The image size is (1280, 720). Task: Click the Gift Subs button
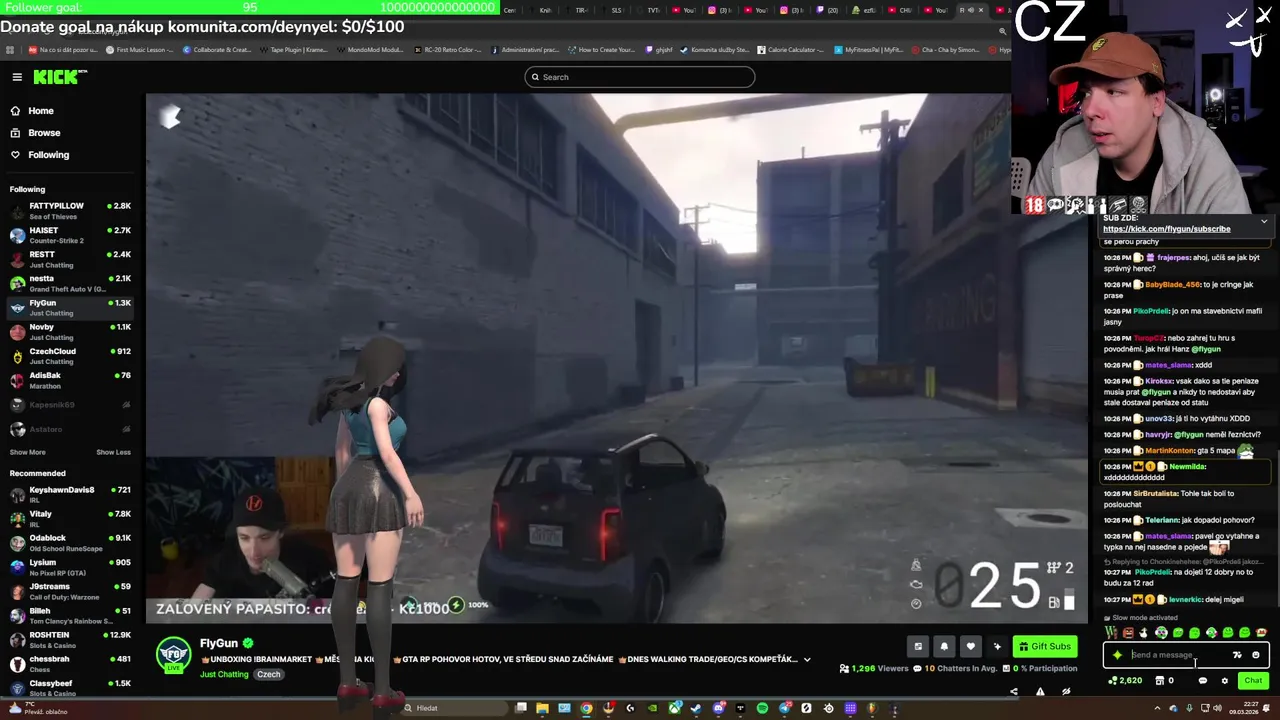click(1046, 647)
